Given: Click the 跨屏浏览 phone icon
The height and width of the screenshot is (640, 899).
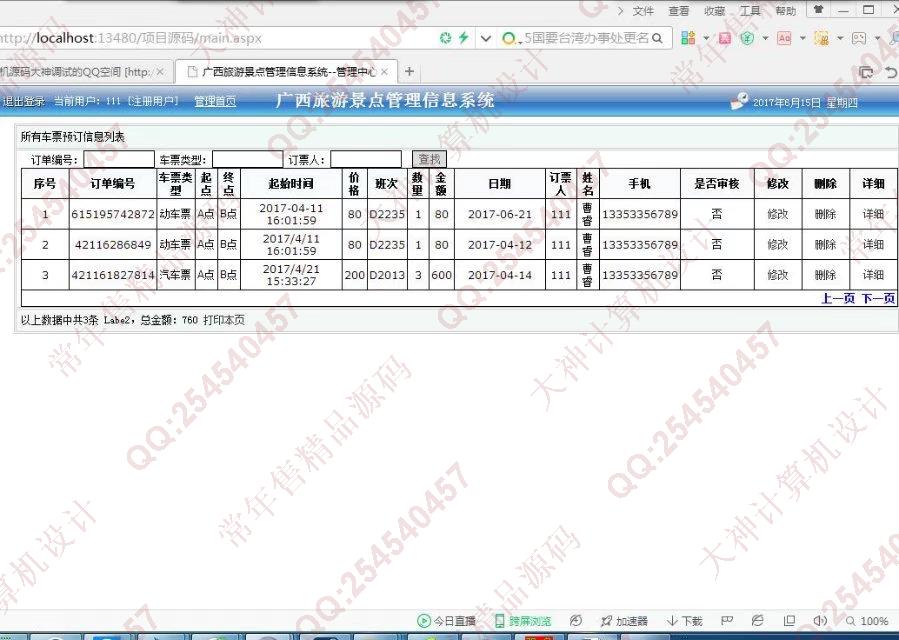Looking at the screenshot, I should [499, 621].
